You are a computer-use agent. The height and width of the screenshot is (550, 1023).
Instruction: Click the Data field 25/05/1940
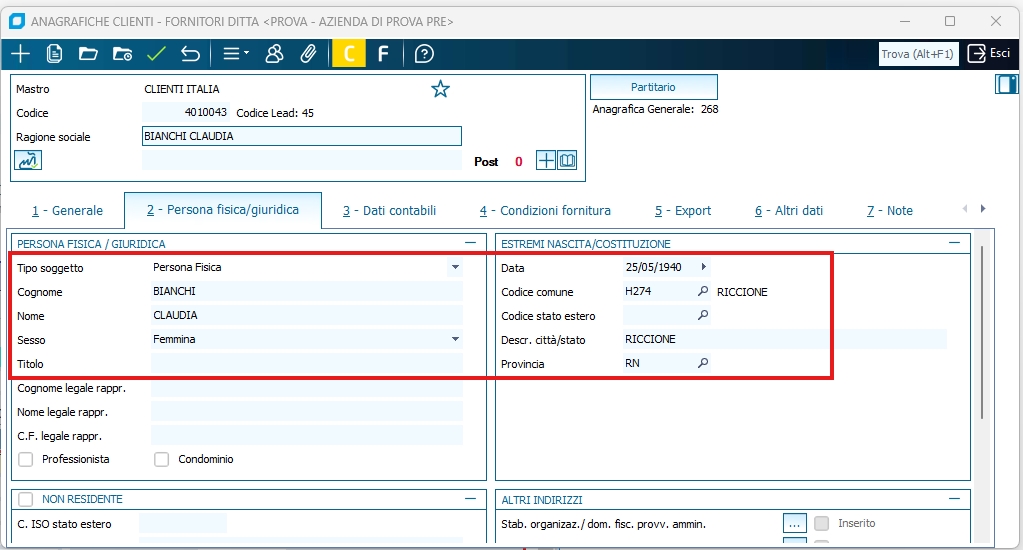[x=659, y=267]
